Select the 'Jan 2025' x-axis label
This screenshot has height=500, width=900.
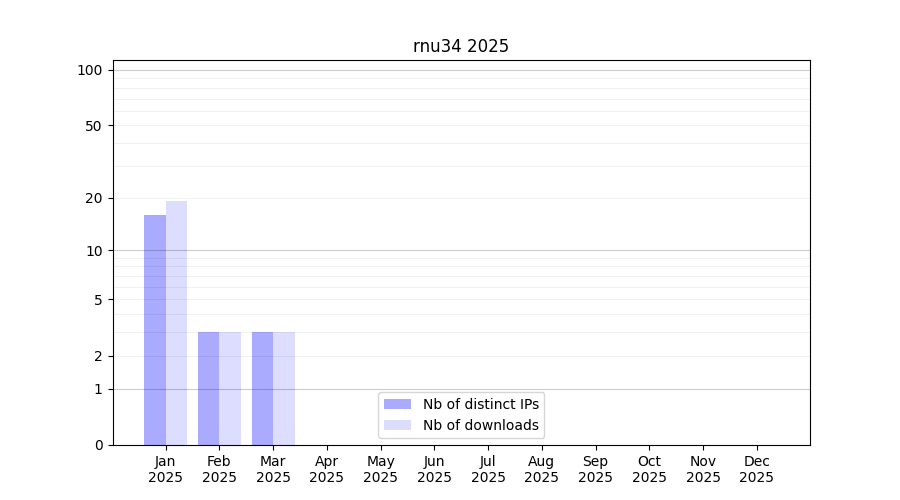[x=165, y=469]
